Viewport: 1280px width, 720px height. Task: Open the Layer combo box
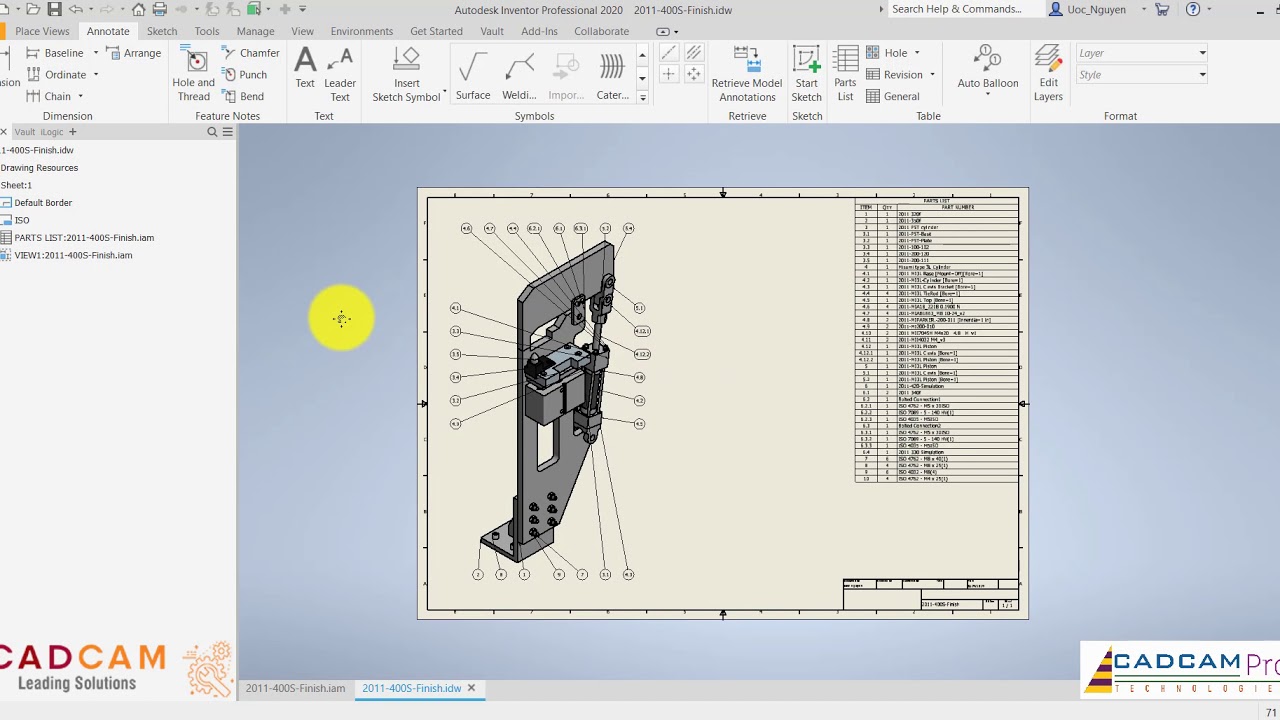pos(1142,53)
